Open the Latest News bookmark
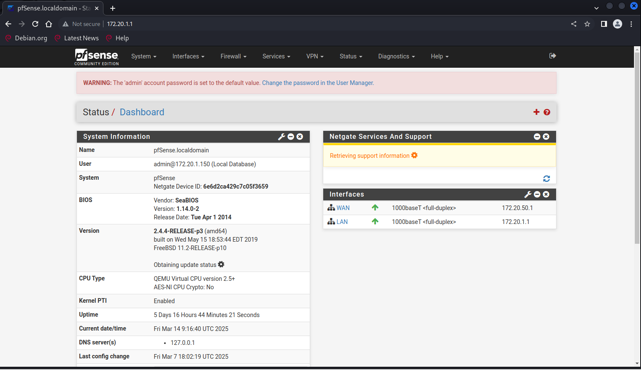Viewport: 641px width, 370px height. pyautogui.click(x=77, y=38)
